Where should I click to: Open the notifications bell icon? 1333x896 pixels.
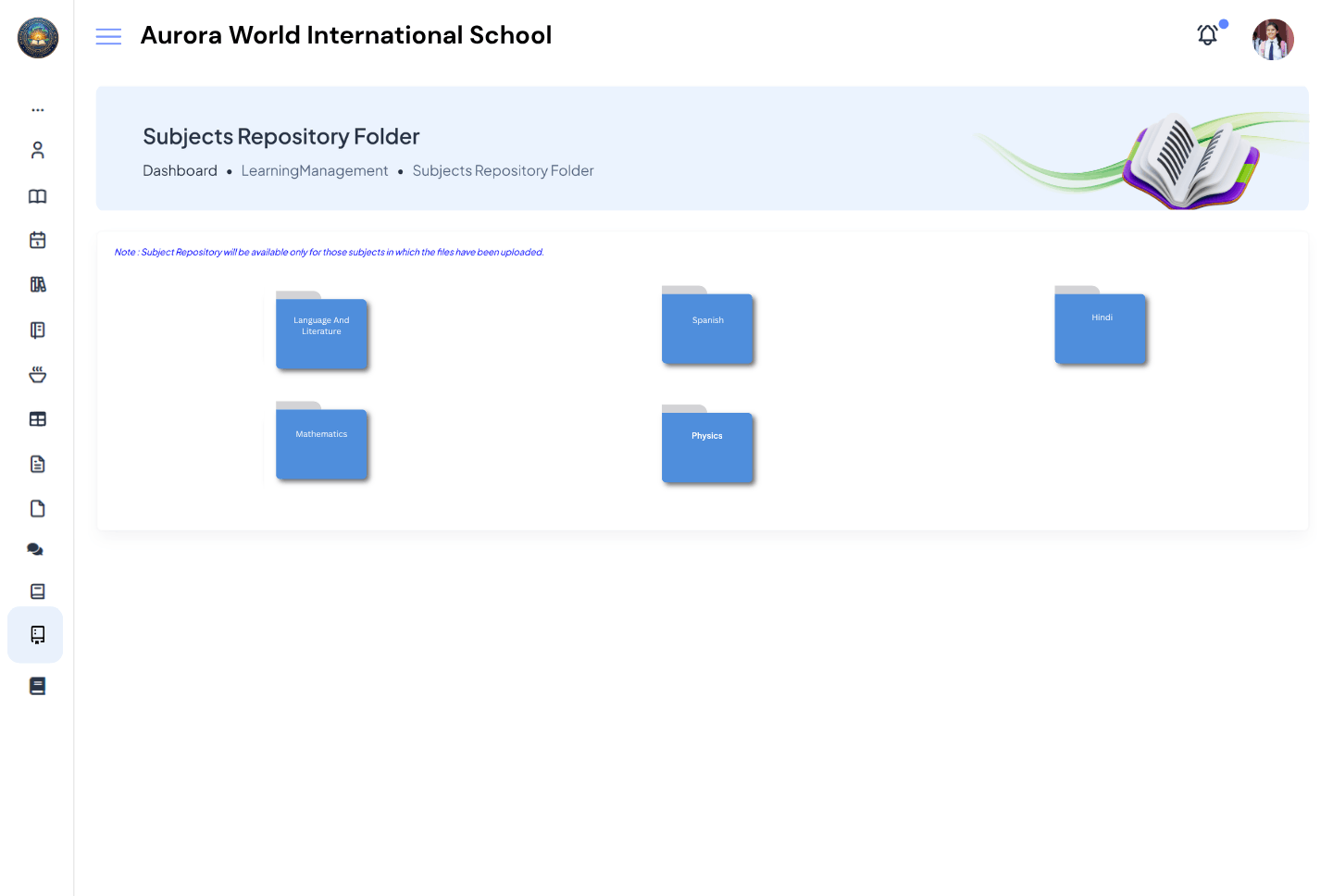1207,35
